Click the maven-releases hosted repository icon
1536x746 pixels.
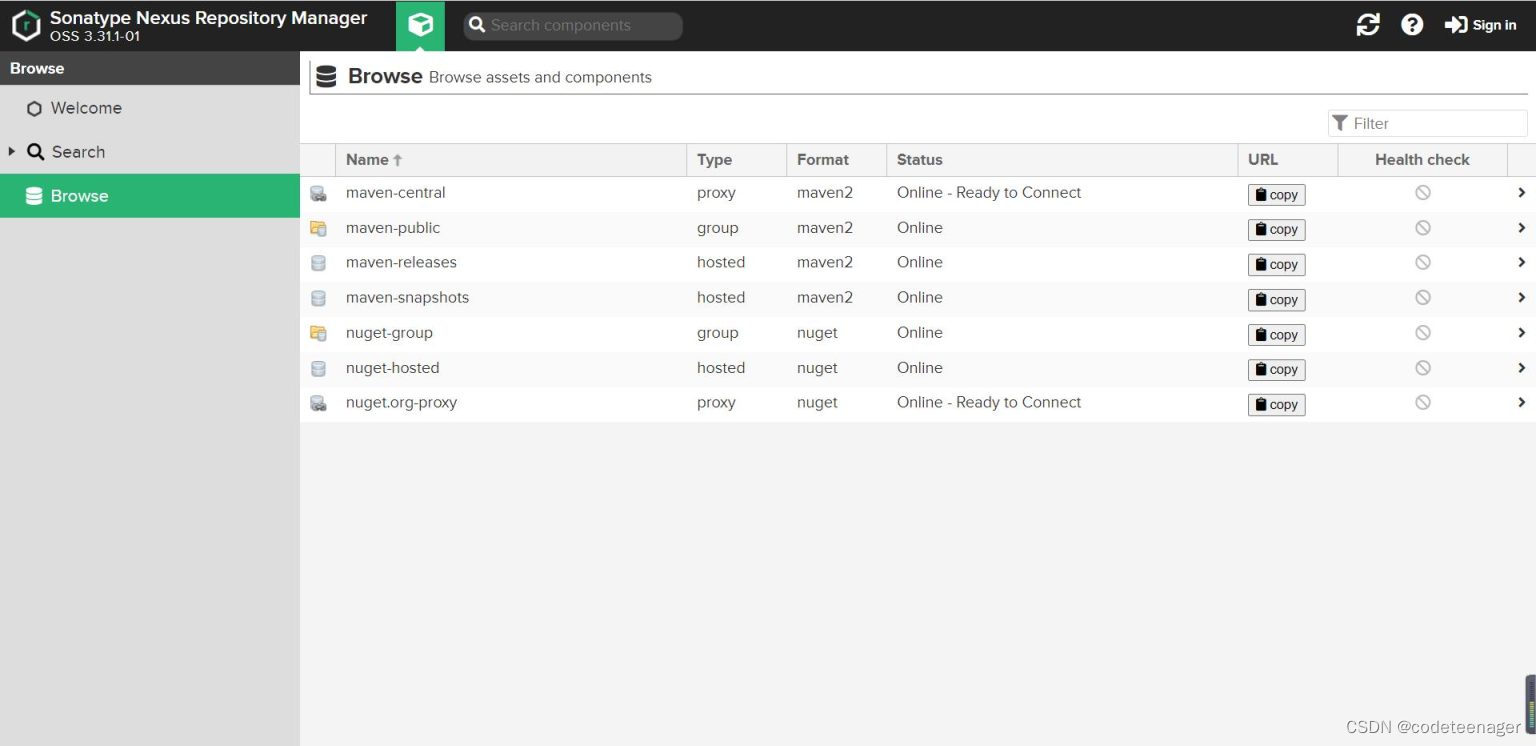coord(318,264)
